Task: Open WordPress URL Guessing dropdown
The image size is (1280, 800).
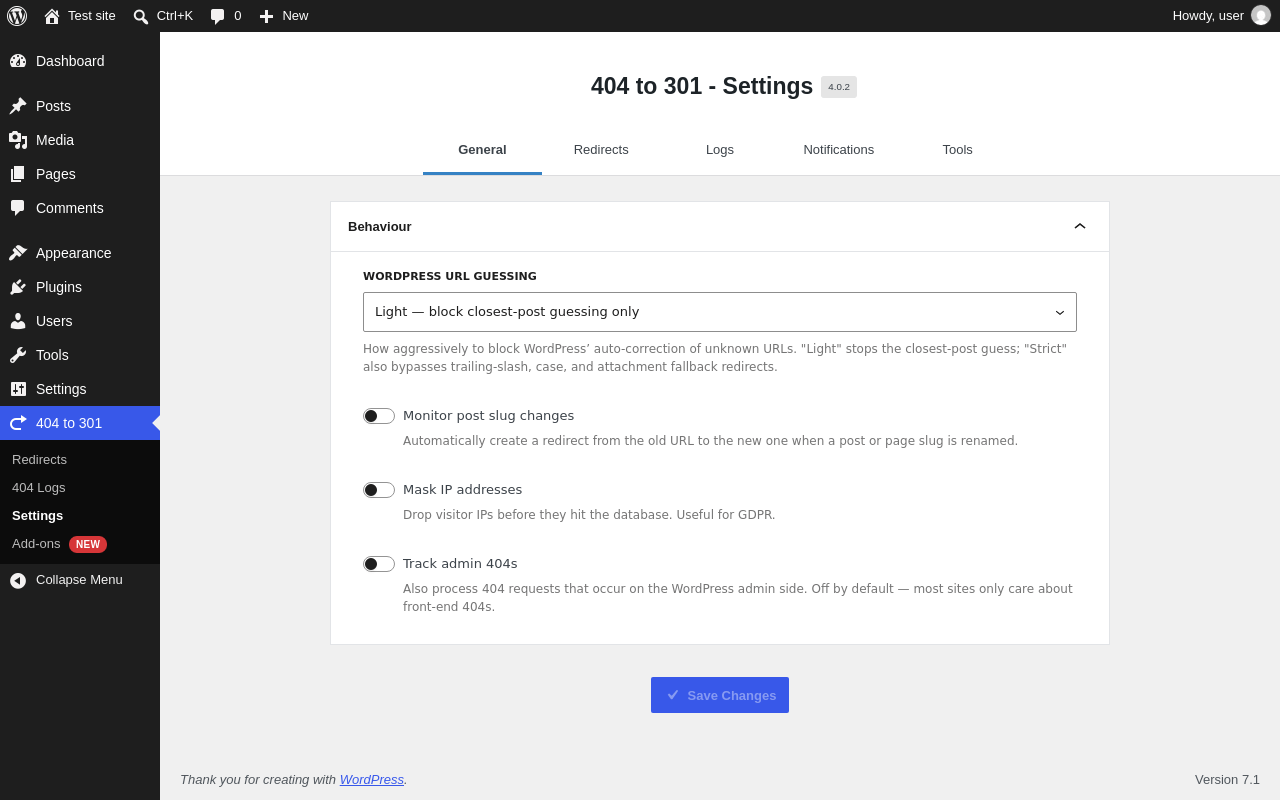Action: pyautogui.click(x=720, y=312)
